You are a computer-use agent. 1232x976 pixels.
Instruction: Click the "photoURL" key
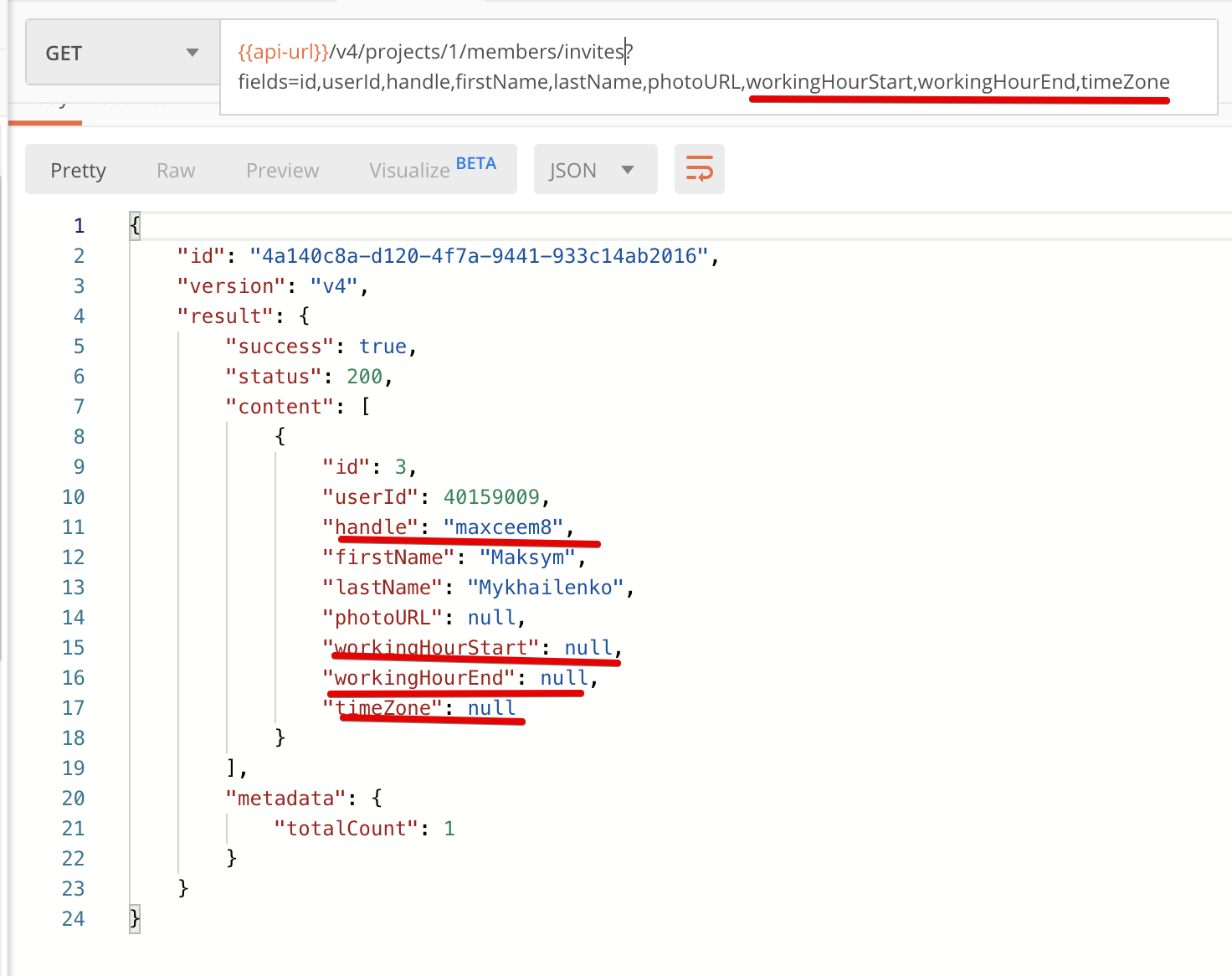(382, 618)
